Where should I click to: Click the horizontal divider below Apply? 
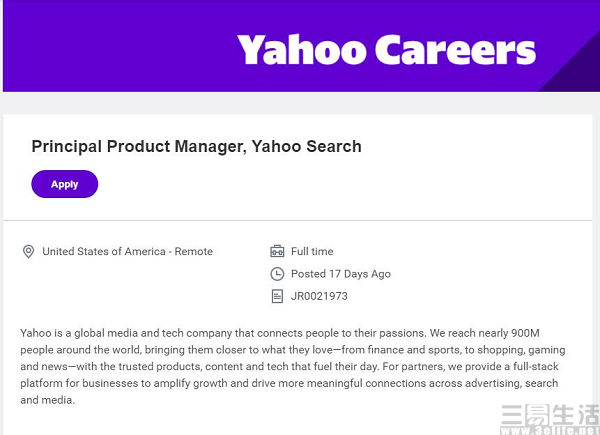(x=298, y=220)
